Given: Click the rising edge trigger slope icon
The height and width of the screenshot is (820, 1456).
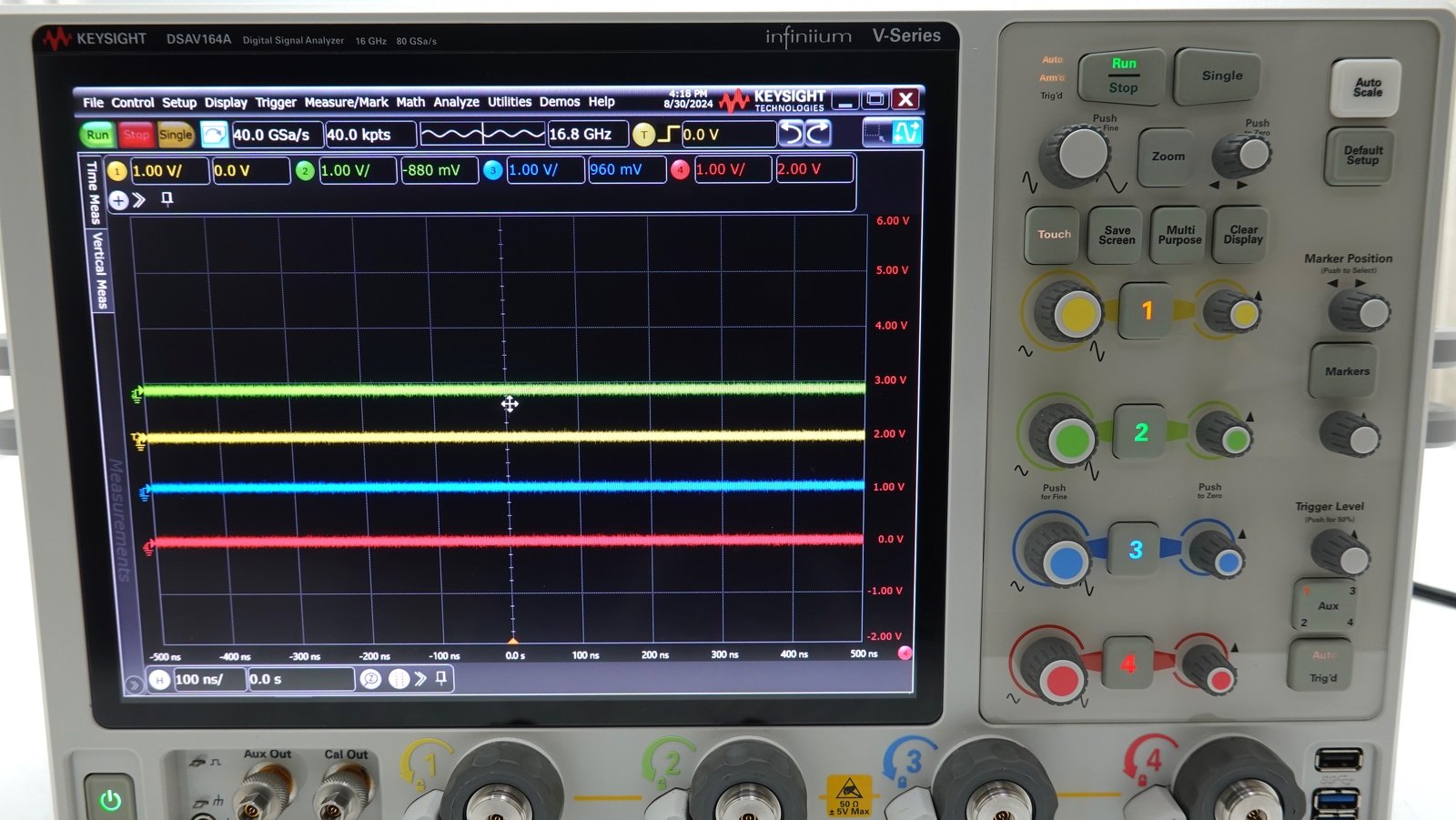Looking at the screenshot, I should point(669,135).
